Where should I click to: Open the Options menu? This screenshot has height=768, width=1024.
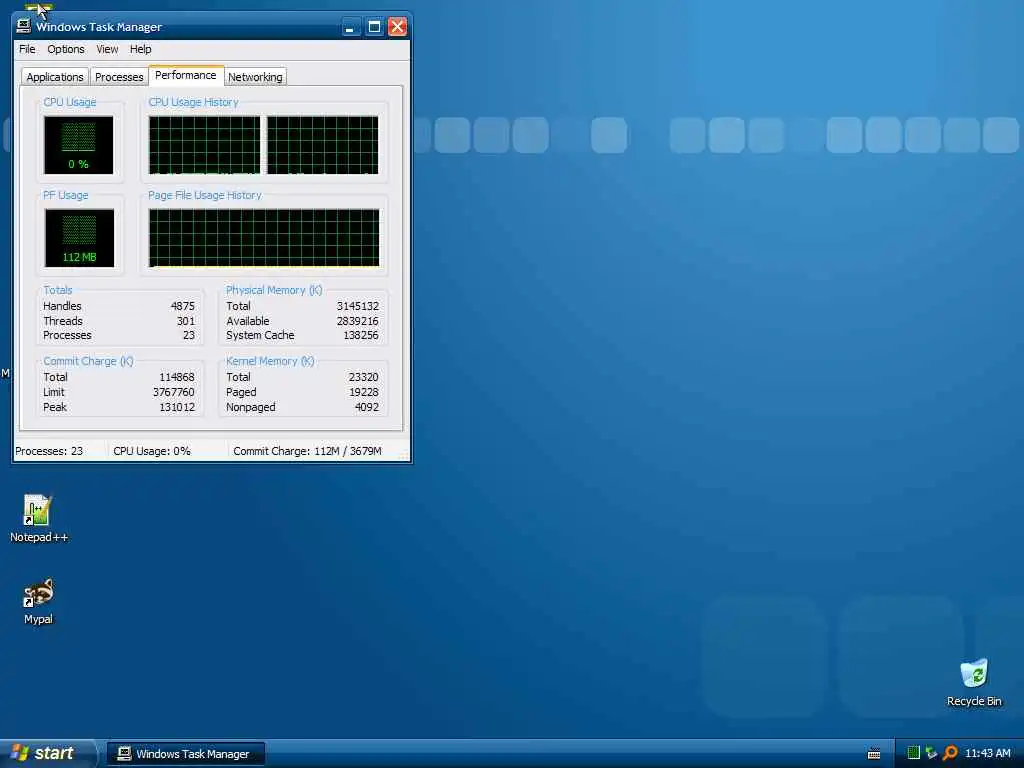pos(65,49)
